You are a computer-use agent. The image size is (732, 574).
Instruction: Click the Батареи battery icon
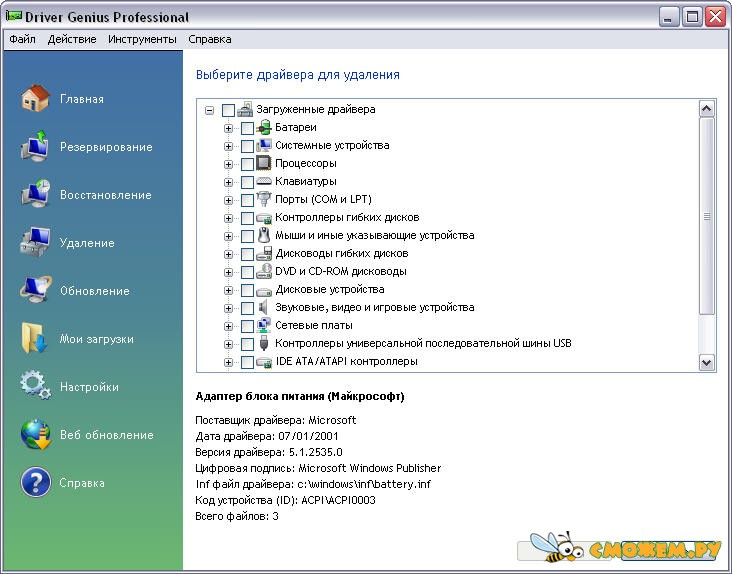[264, 127]
